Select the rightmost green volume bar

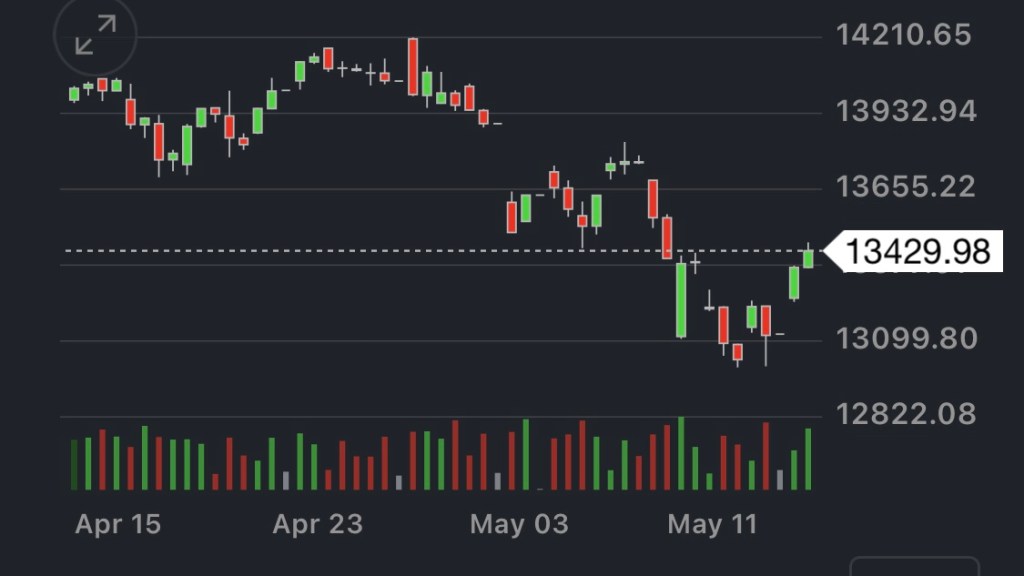click(808, 459)
